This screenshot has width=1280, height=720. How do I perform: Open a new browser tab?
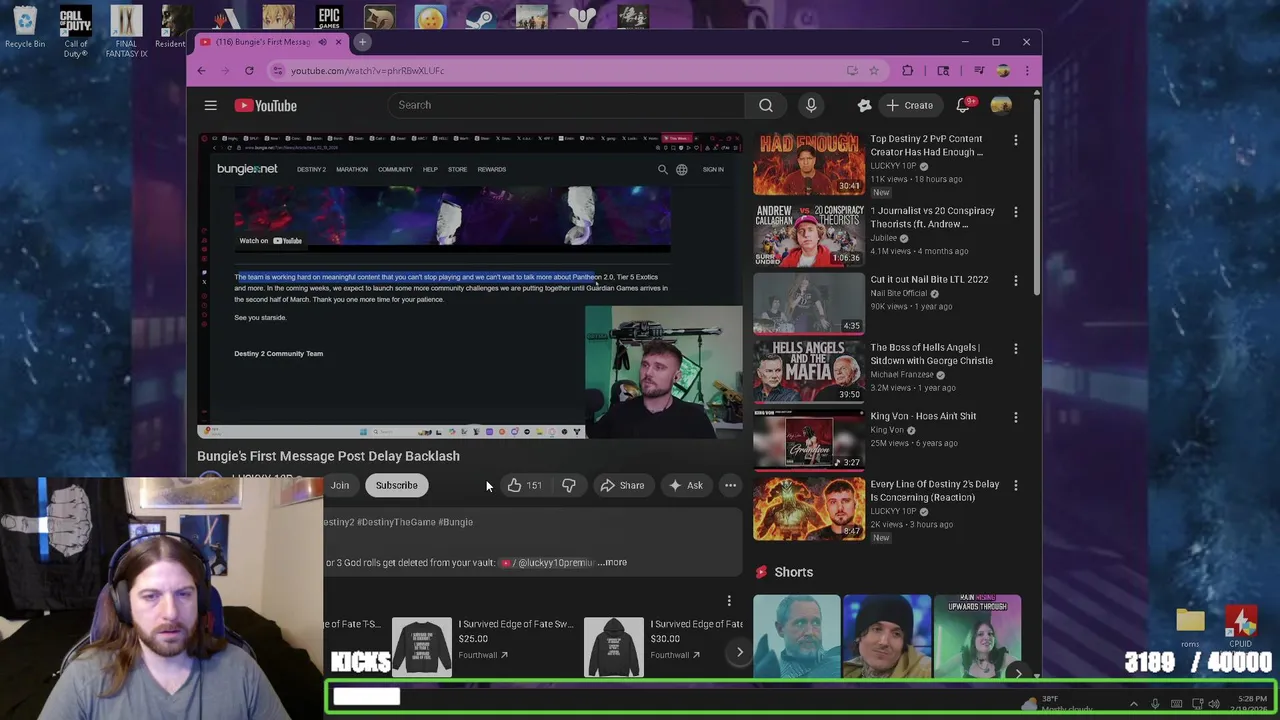(362, 42)
